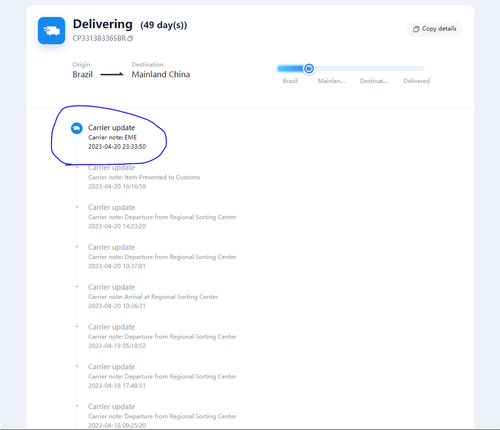This screenshot has height=430, width=500.
Task: Select the Brazil stage label on progress bar
Action: click(290, 81)
